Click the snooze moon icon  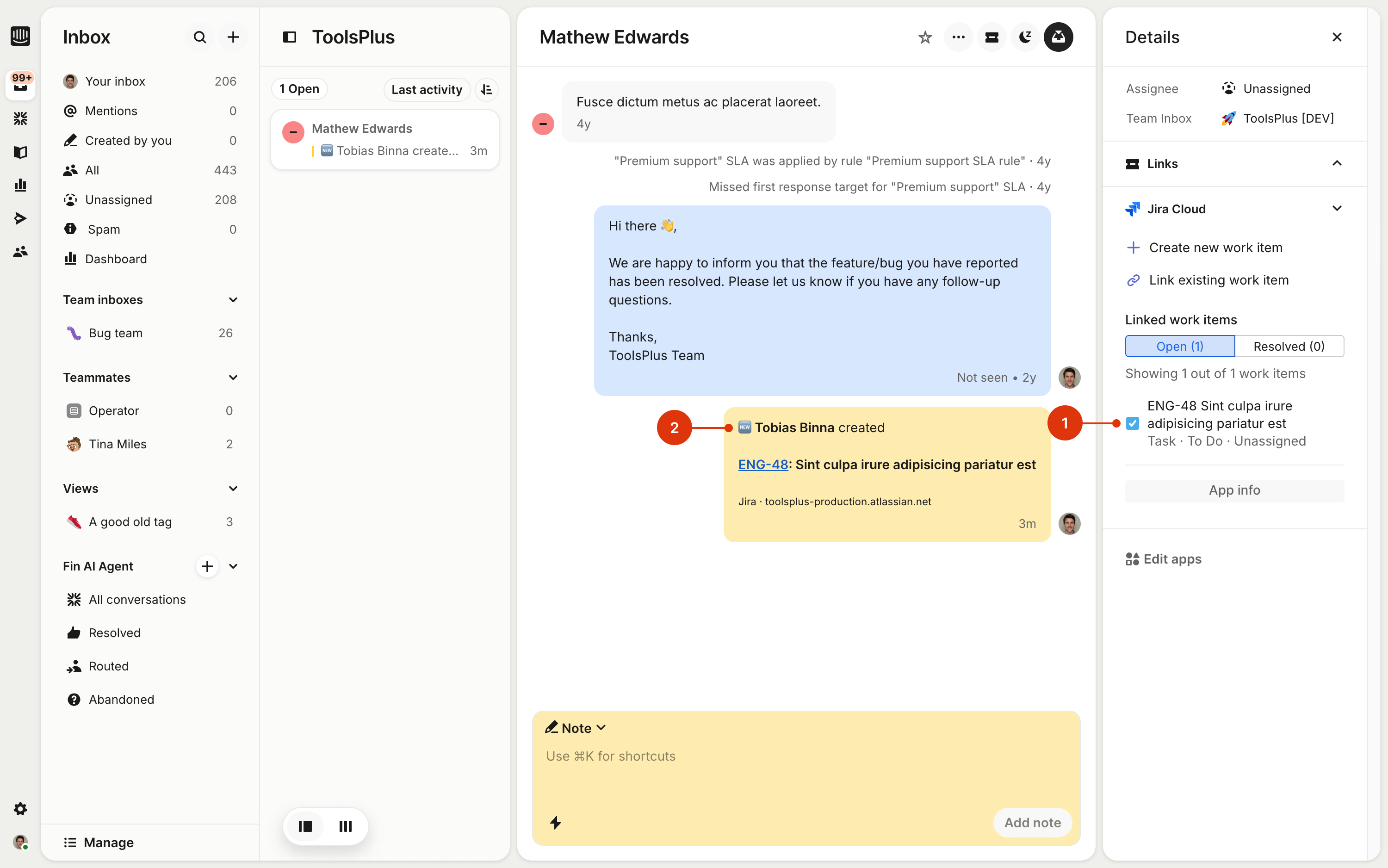1025,37
